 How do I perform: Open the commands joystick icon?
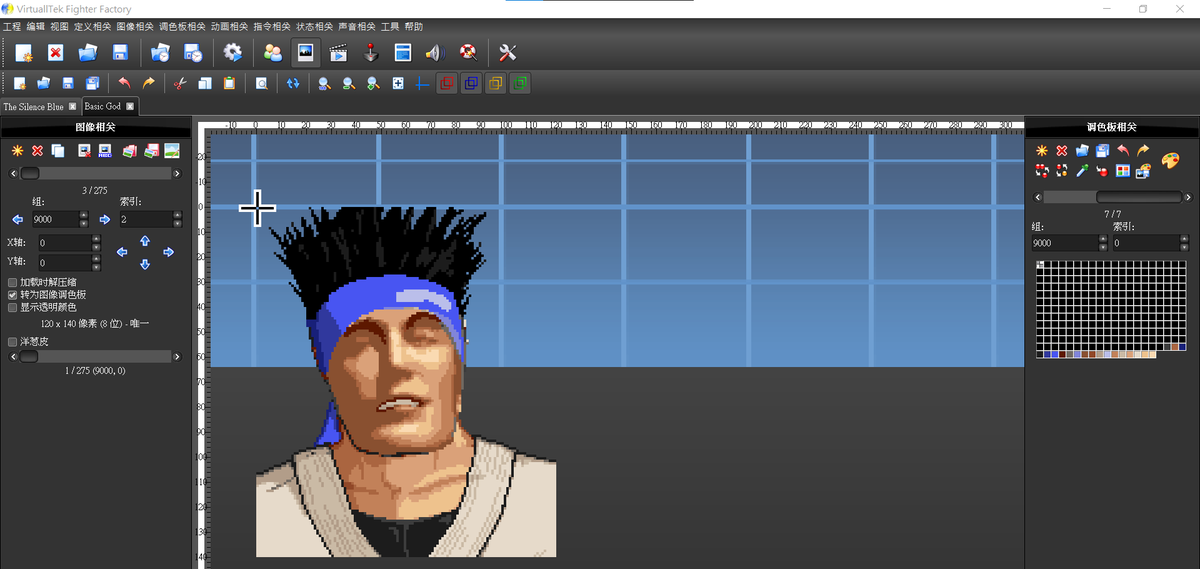tap(370, 53)
